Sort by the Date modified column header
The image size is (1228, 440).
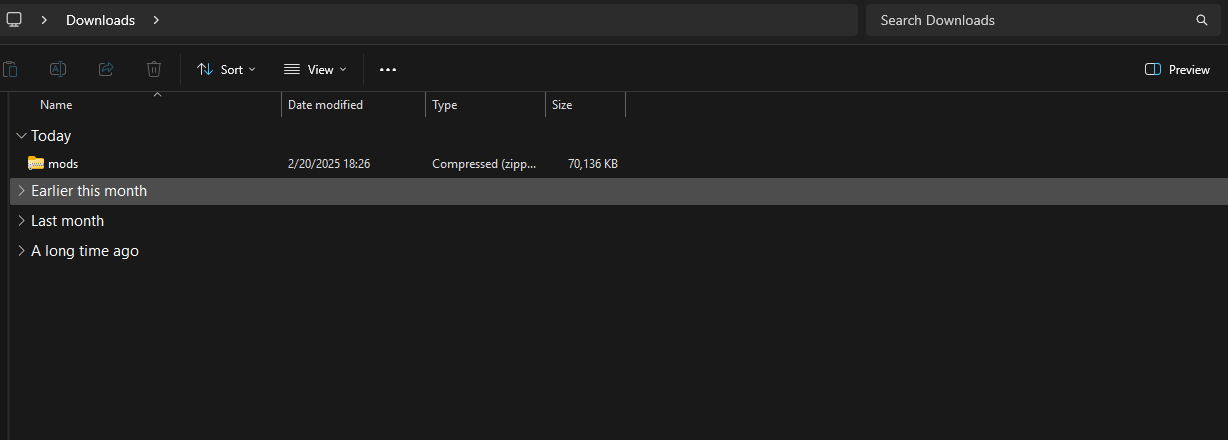click(x=325, y=105)
